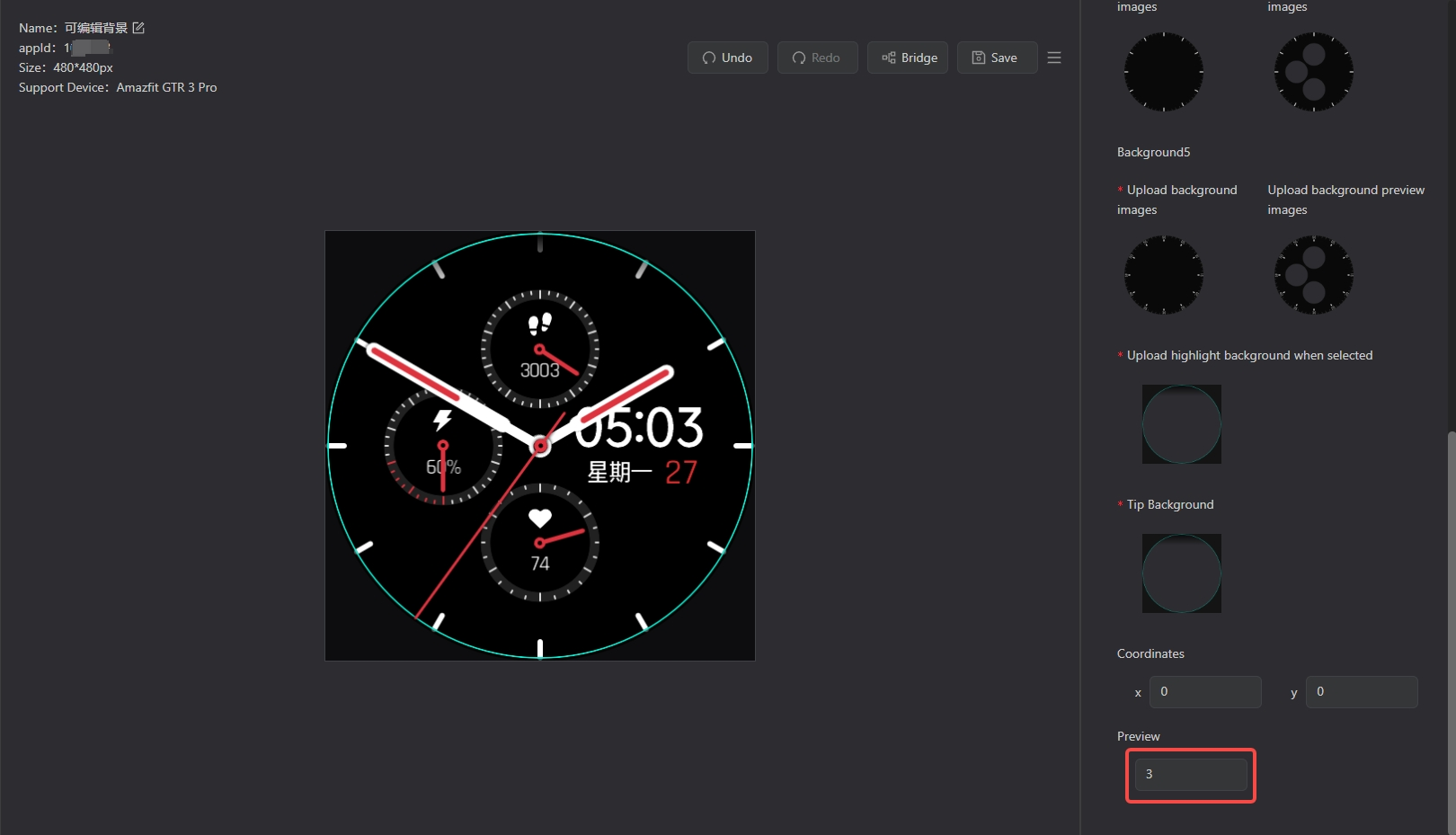
Task: Select the heart rate widget showing 74
Action: pos(539,542)
